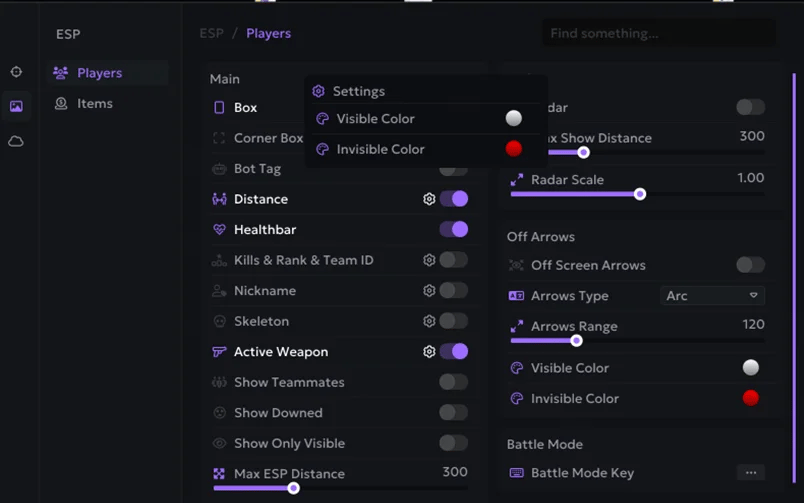Pick the popup Invisible Color red swatch
Image resolution: width=804 pixels, height=503 pixels.
click(x=514, y=149)
